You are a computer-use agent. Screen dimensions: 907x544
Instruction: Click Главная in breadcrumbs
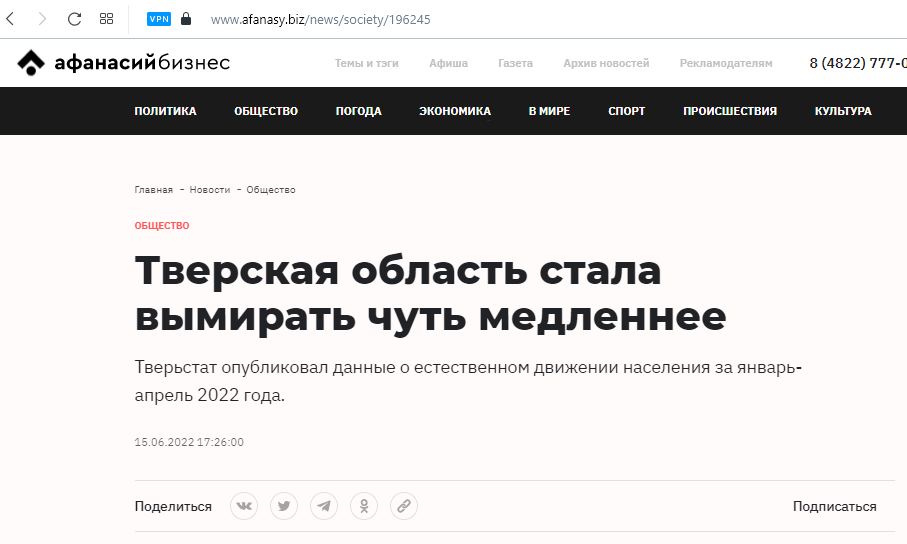153,190
